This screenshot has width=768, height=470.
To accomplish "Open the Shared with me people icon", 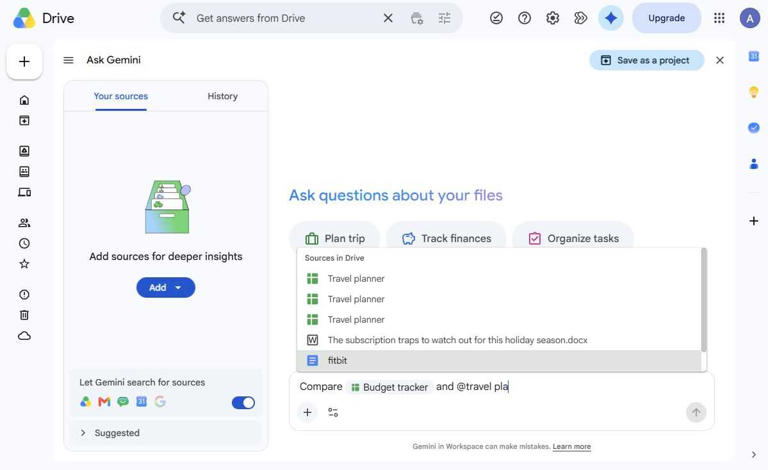I will pyautogui.click(x=24, y=223).
